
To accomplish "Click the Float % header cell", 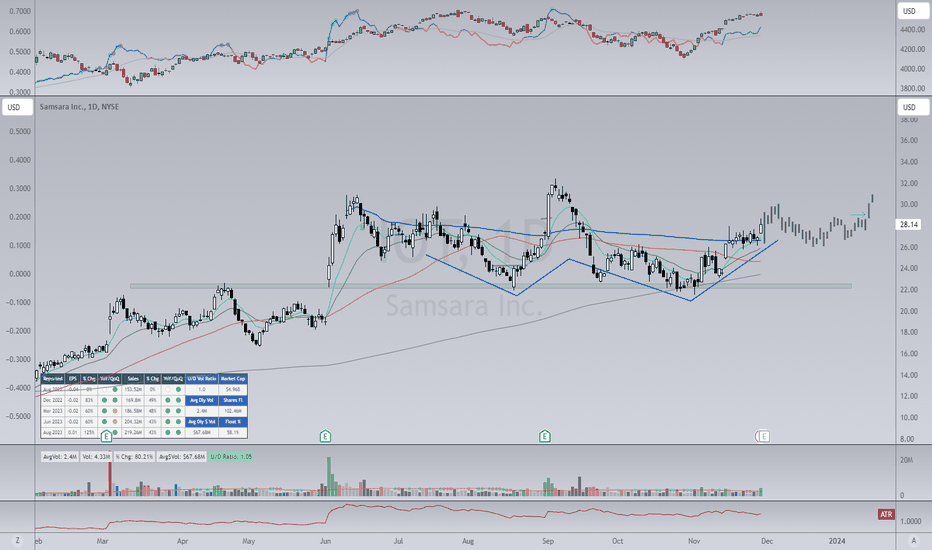I will [x=232, y=422].
